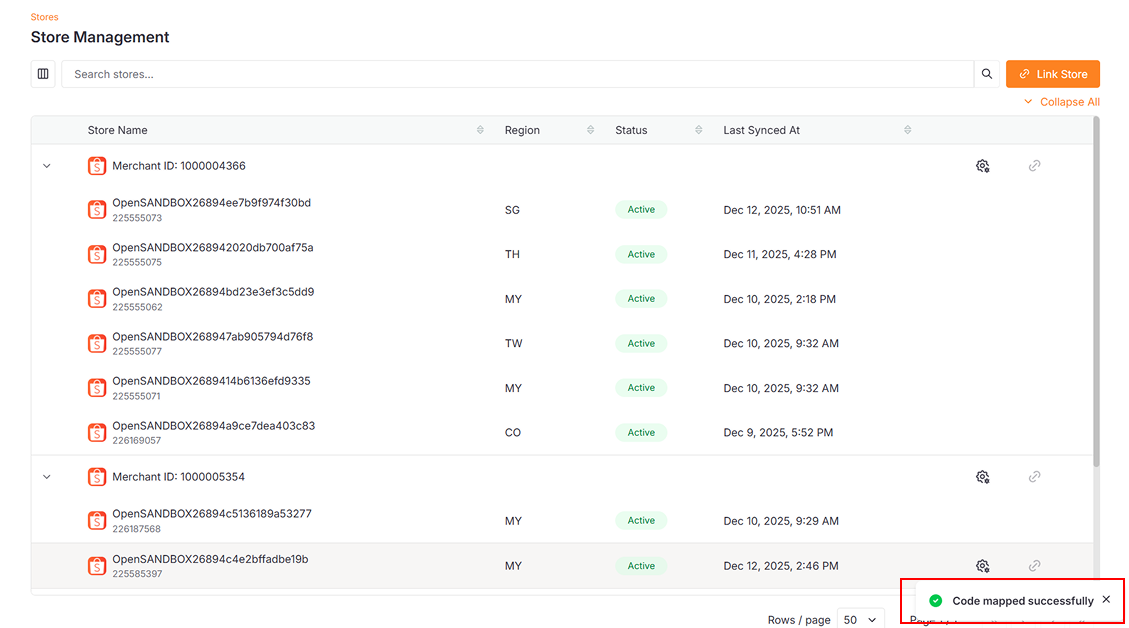Image resolution: width=1129 pixels, height=628 pixels.
Task: Sort by Status column
Action: coord(699,130)
